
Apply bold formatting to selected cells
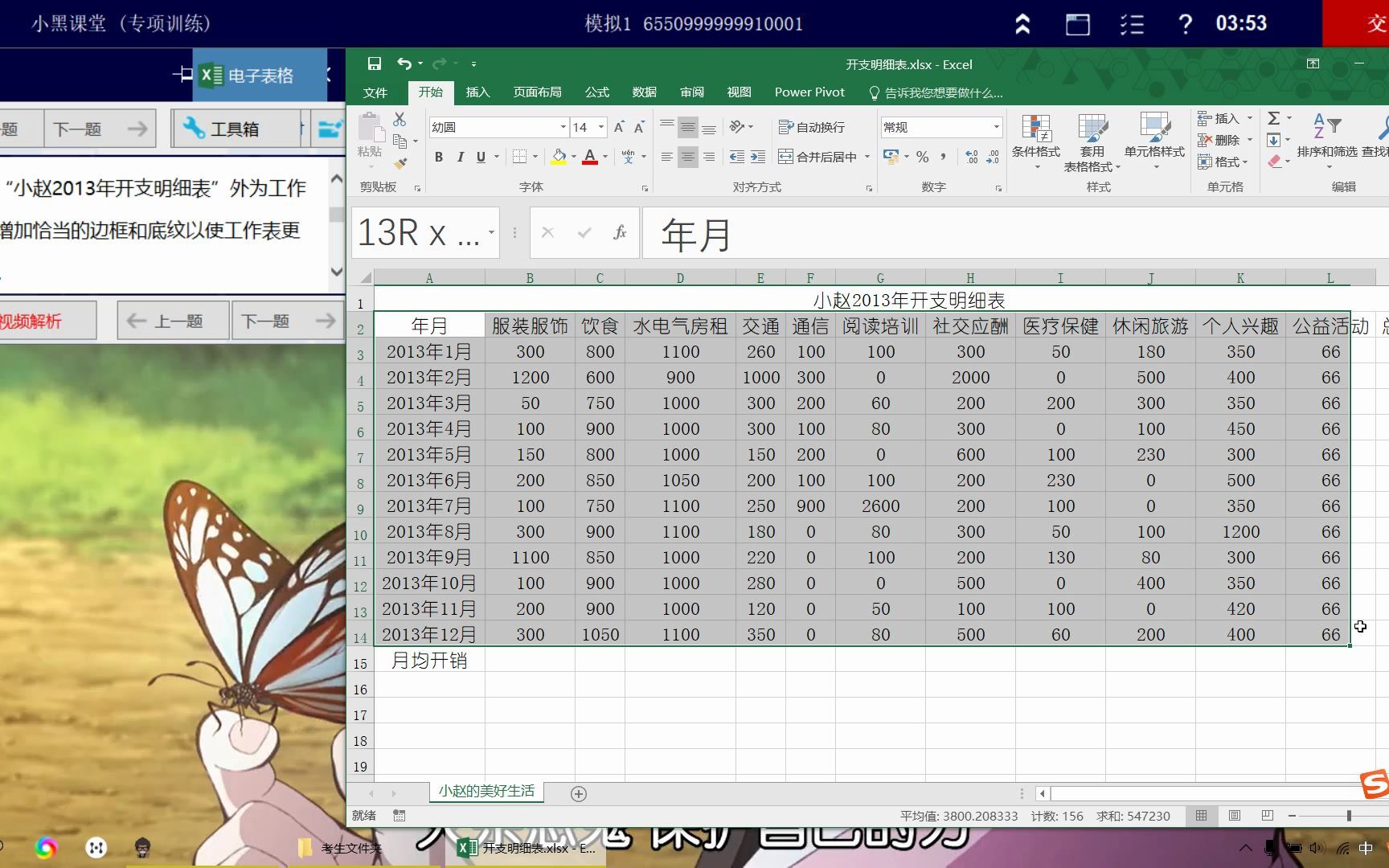438,157
